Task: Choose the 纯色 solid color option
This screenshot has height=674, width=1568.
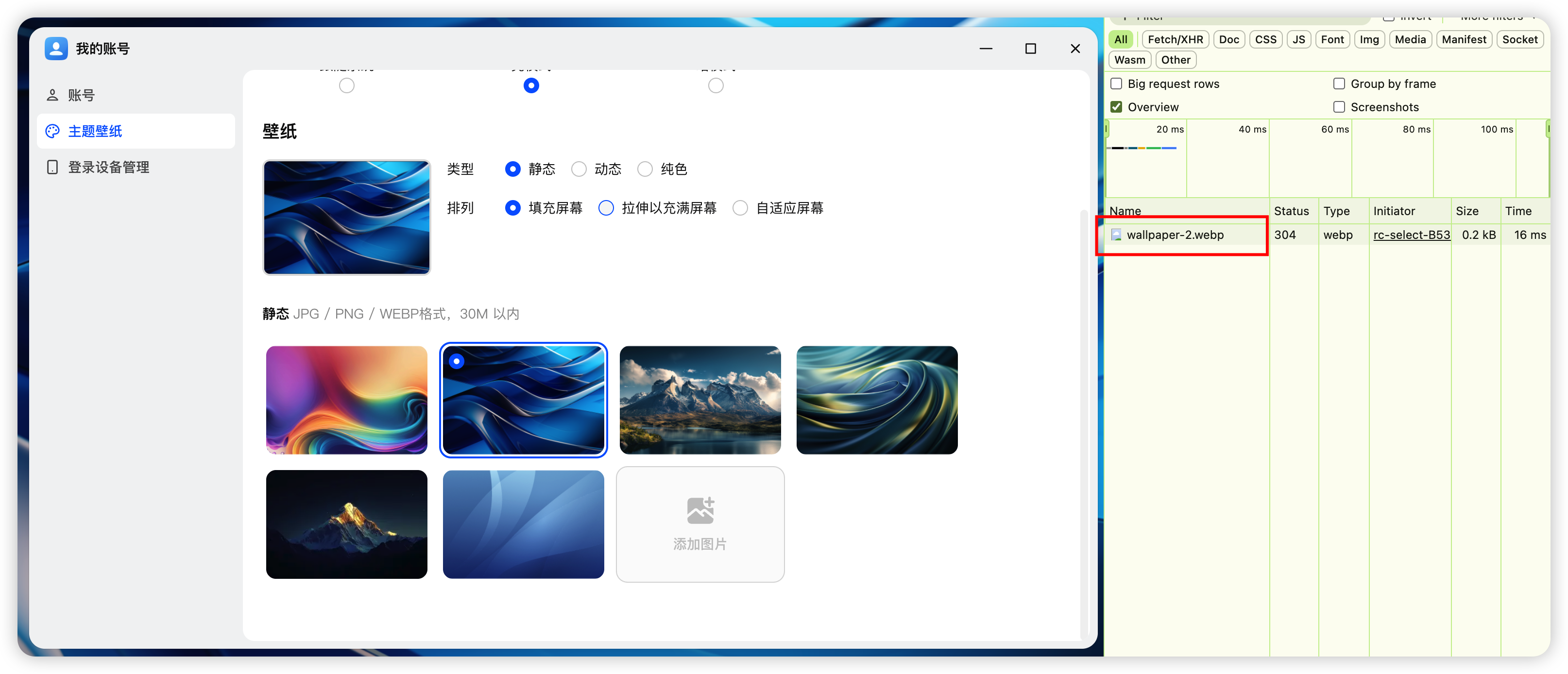Action: click(x=645, y=169)
